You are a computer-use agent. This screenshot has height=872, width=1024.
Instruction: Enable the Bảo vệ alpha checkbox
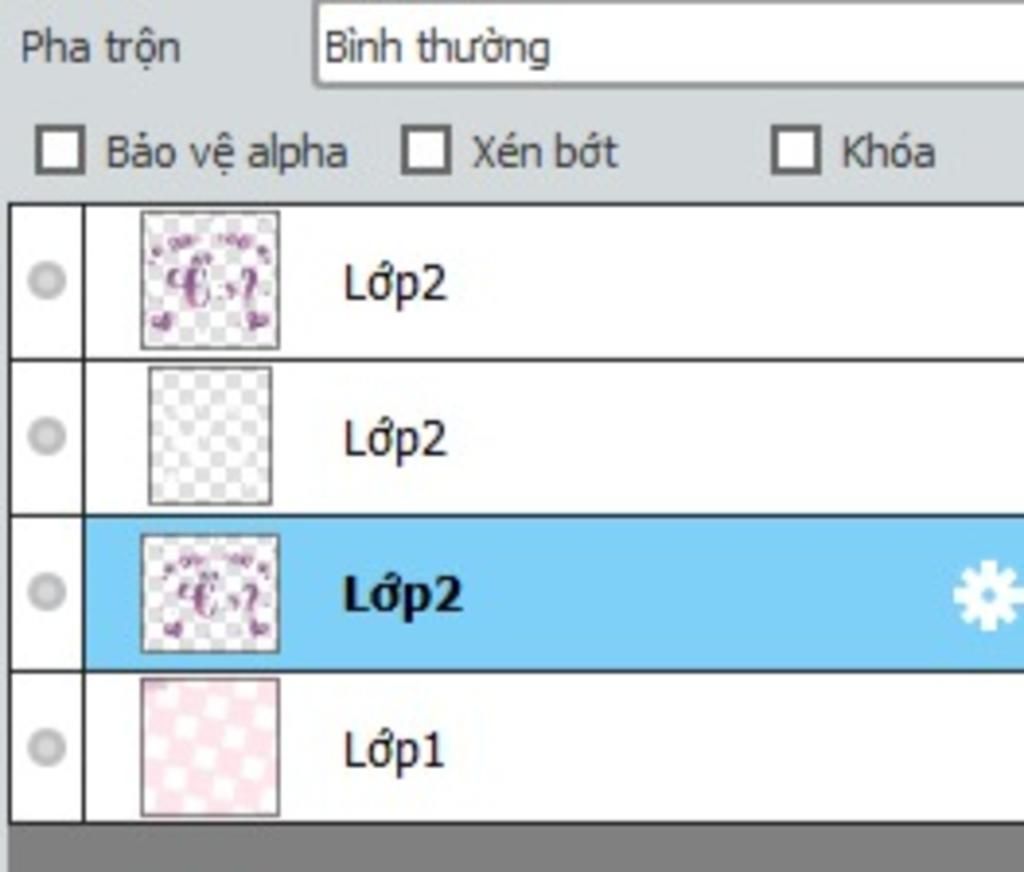point(60,150)
